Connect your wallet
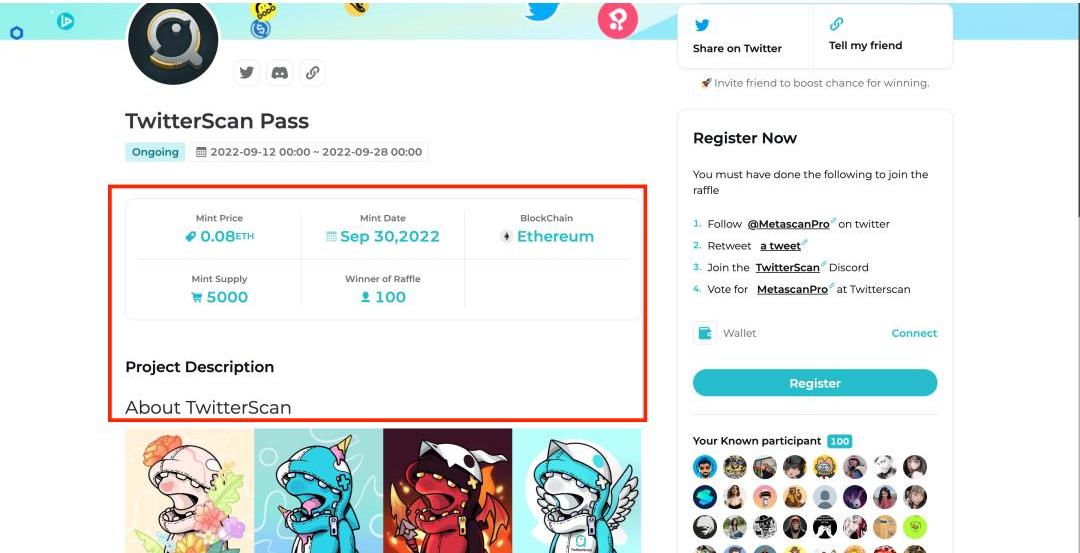The image size is (1080, 553). point(914,333)
